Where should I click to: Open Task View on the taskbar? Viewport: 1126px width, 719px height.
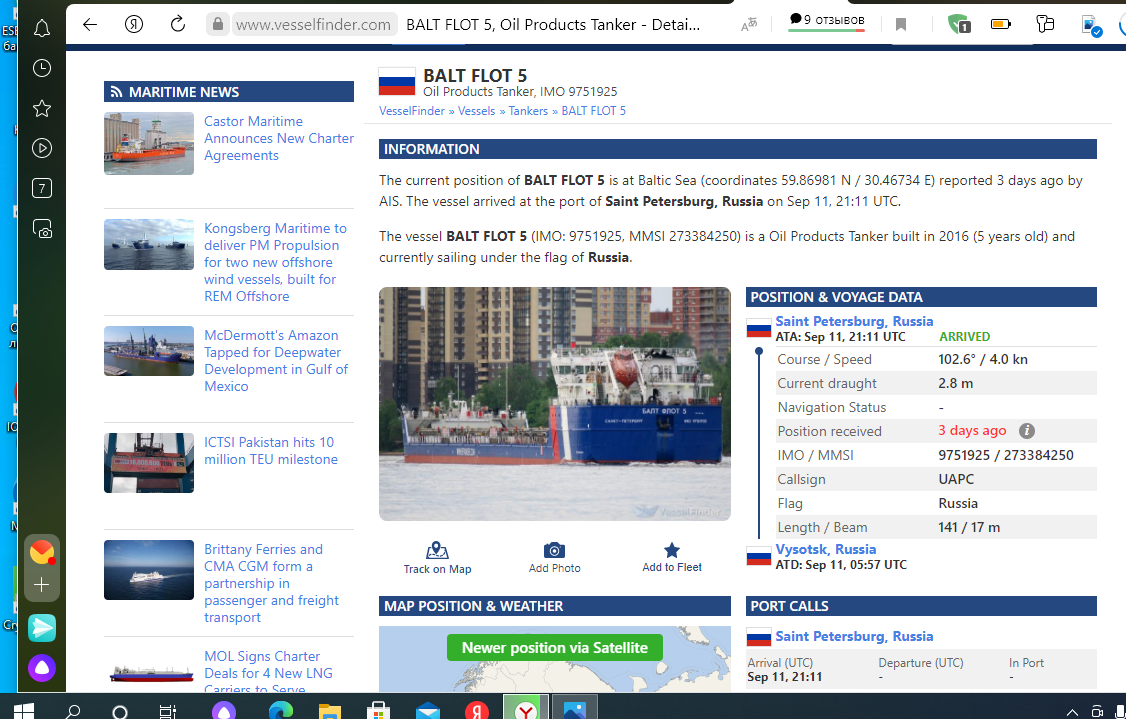point(167,711)
